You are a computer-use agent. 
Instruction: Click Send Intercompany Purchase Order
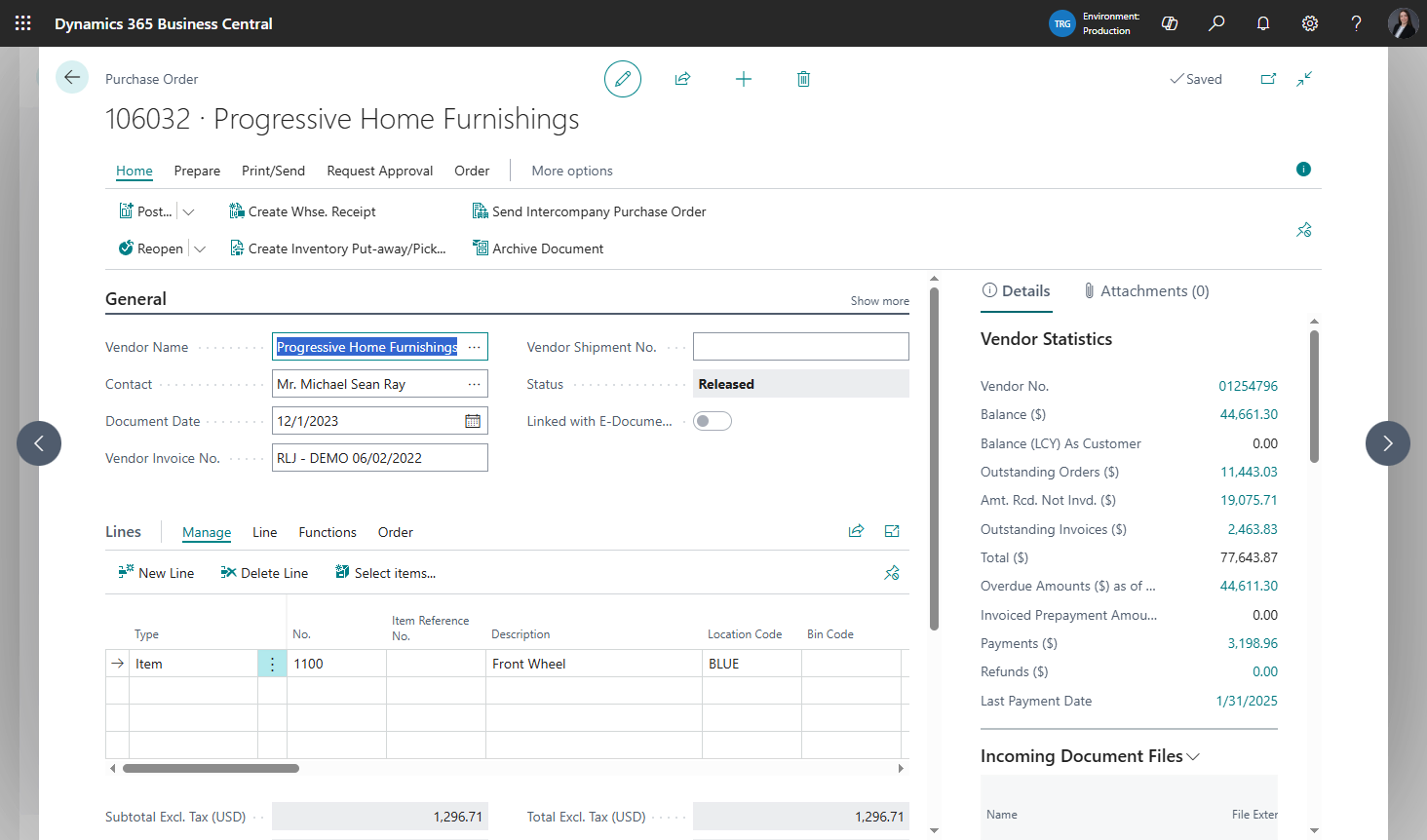(x=589, y=211)
